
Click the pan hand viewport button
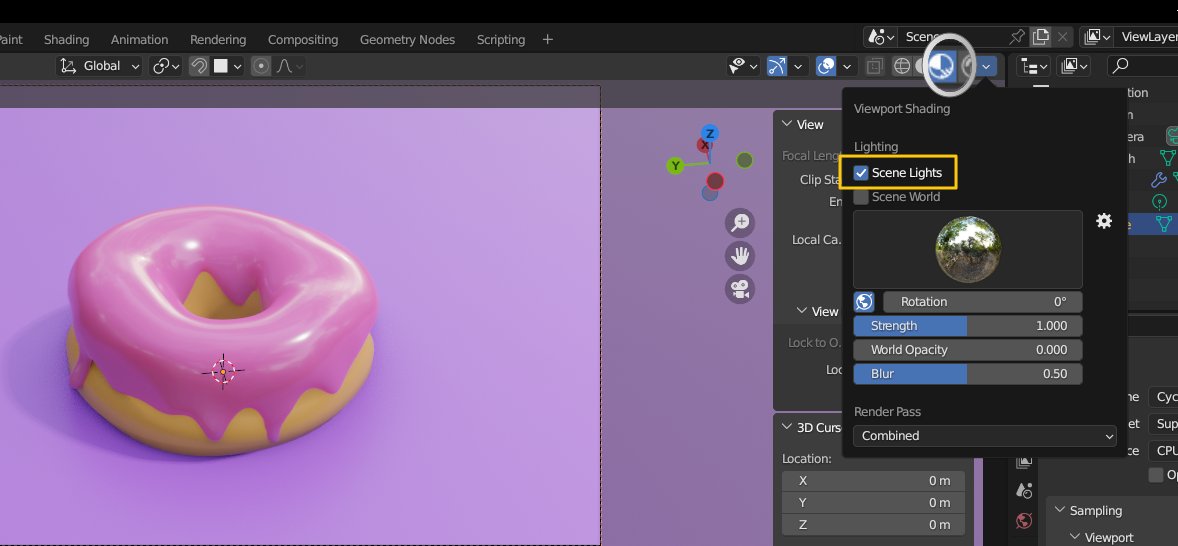tap(740, 255)
